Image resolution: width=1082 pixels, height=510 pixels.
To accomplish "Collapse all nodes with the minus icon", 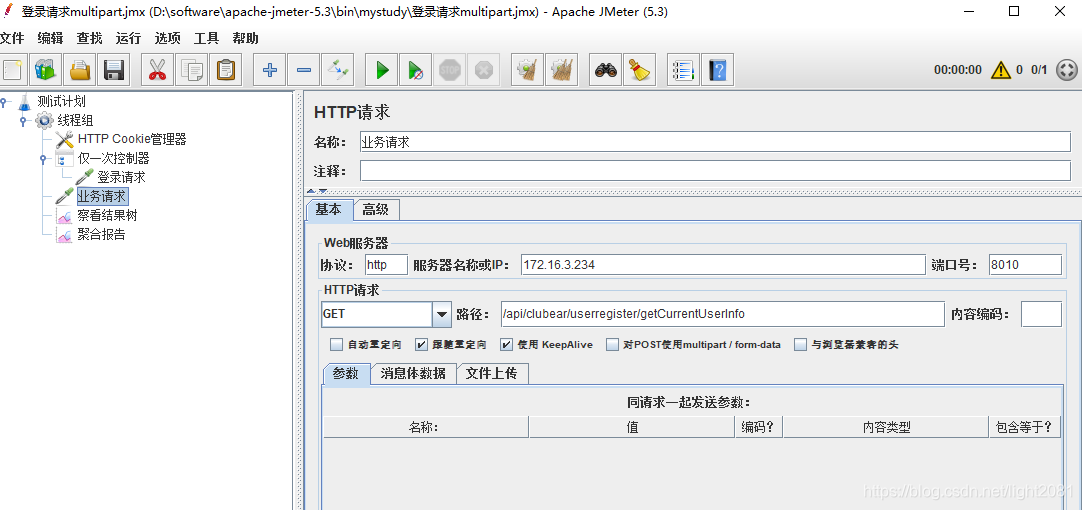I will [304, 70].
